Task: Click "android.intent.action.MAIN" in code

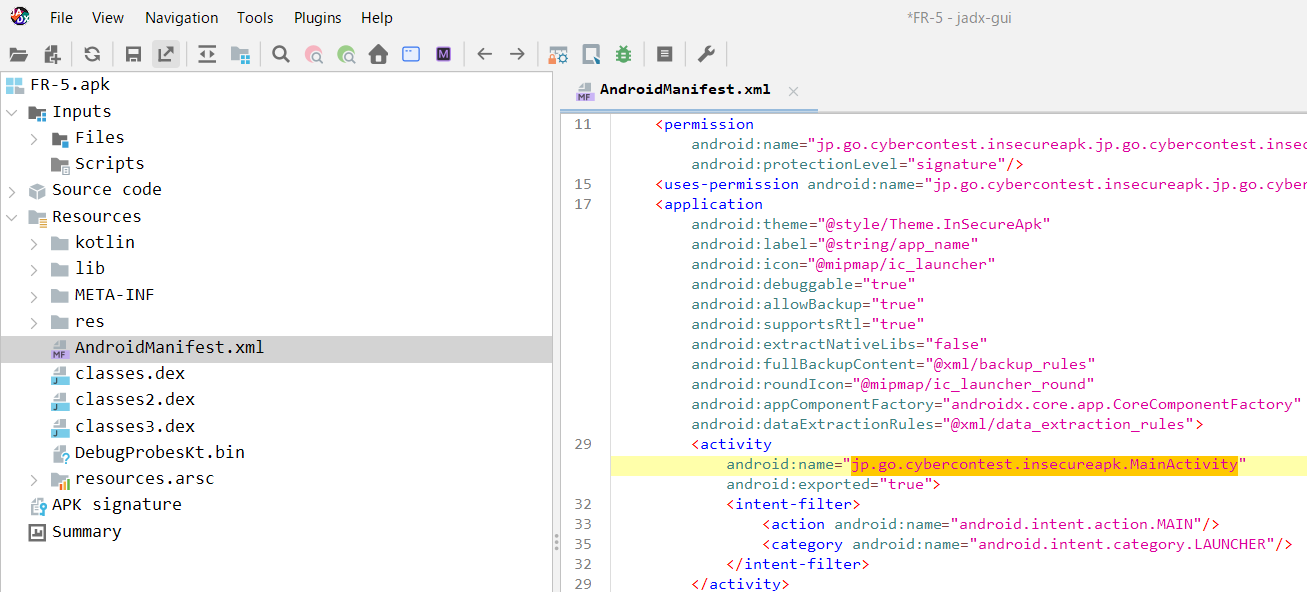Action: [1077, 524]
